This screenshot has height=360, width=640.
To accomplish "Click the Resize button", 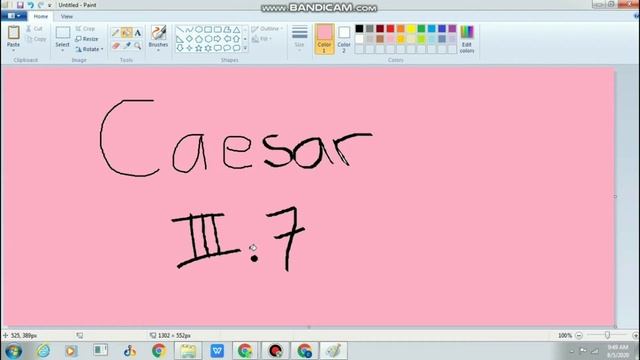I will (x=87, y=39).
